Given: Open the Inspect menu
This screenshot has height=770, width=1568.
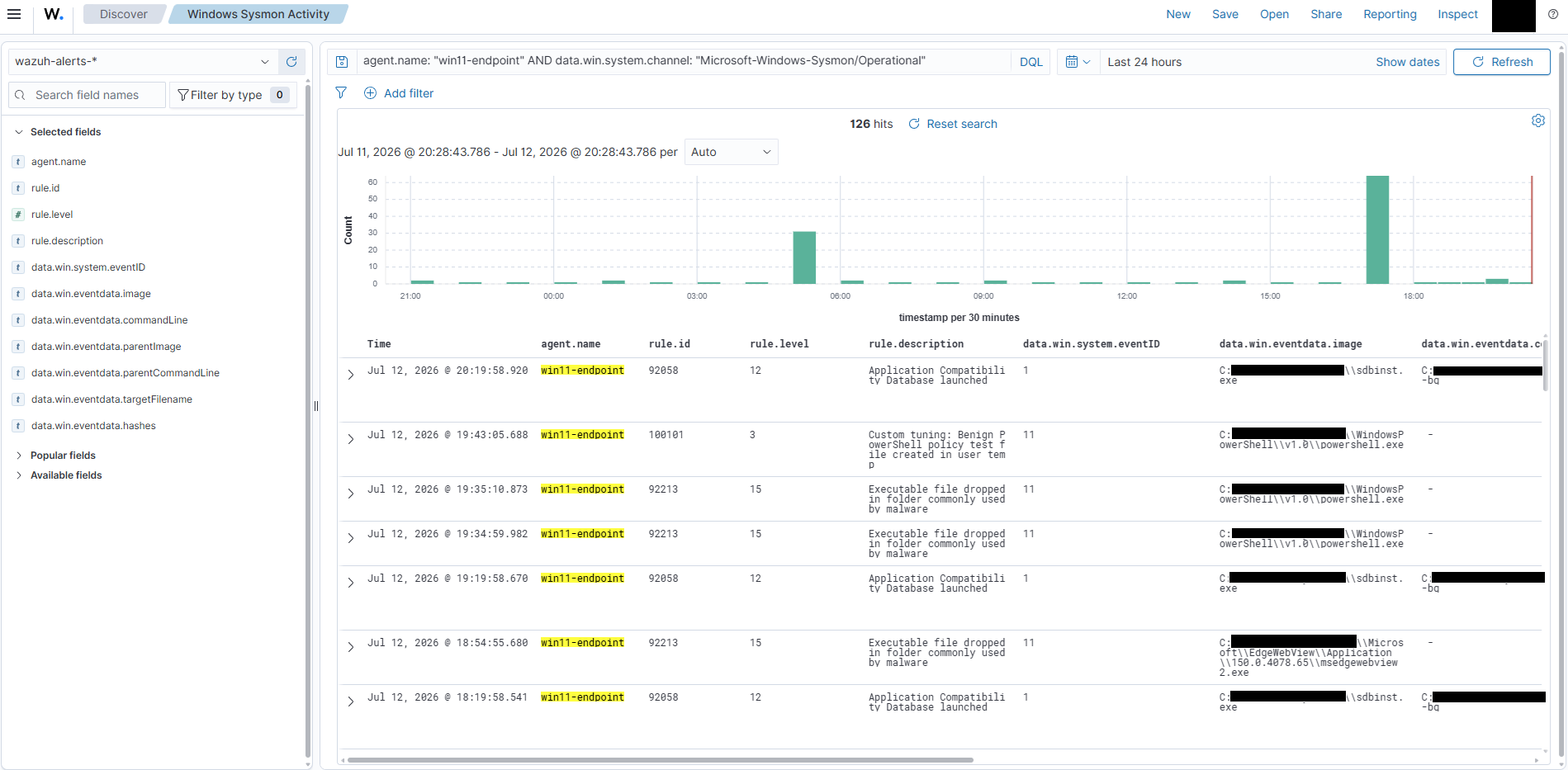Looking at the screenshot, I should click(1457, 14).
